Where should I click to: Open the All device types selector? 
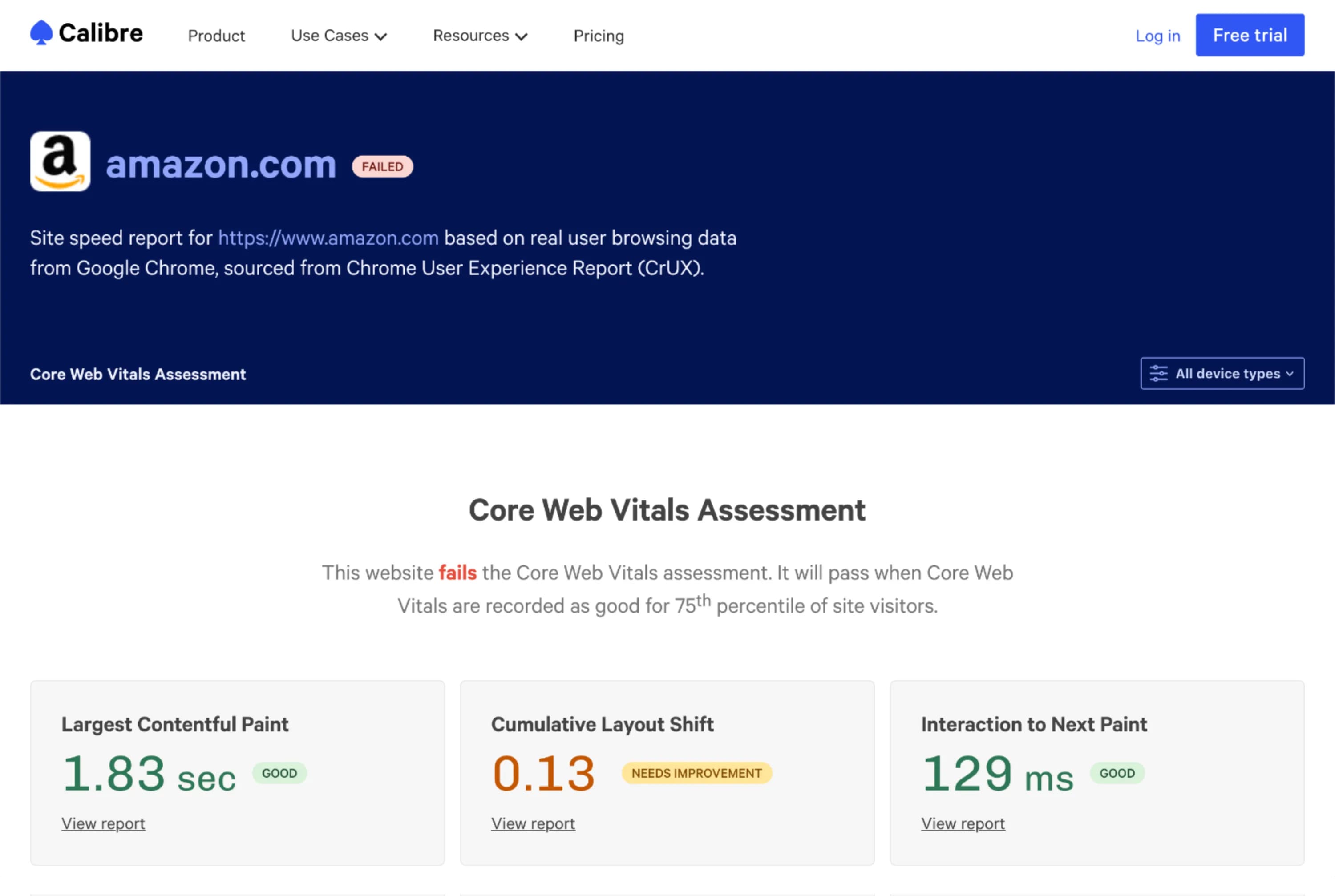coord(1222,373)
